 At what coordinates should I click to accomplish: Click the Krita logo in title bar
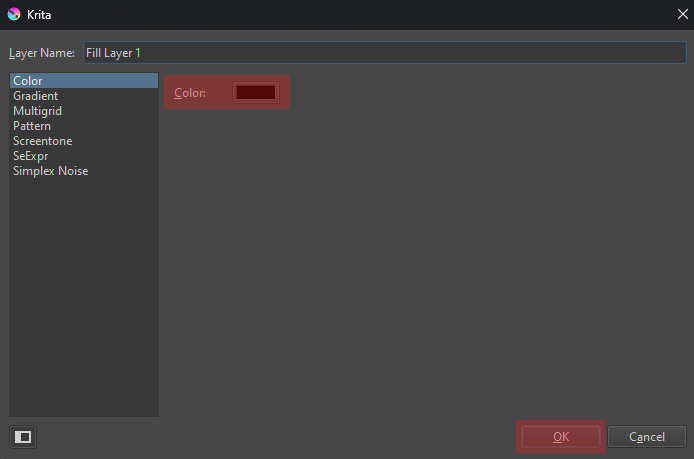[x=13, y=15]
